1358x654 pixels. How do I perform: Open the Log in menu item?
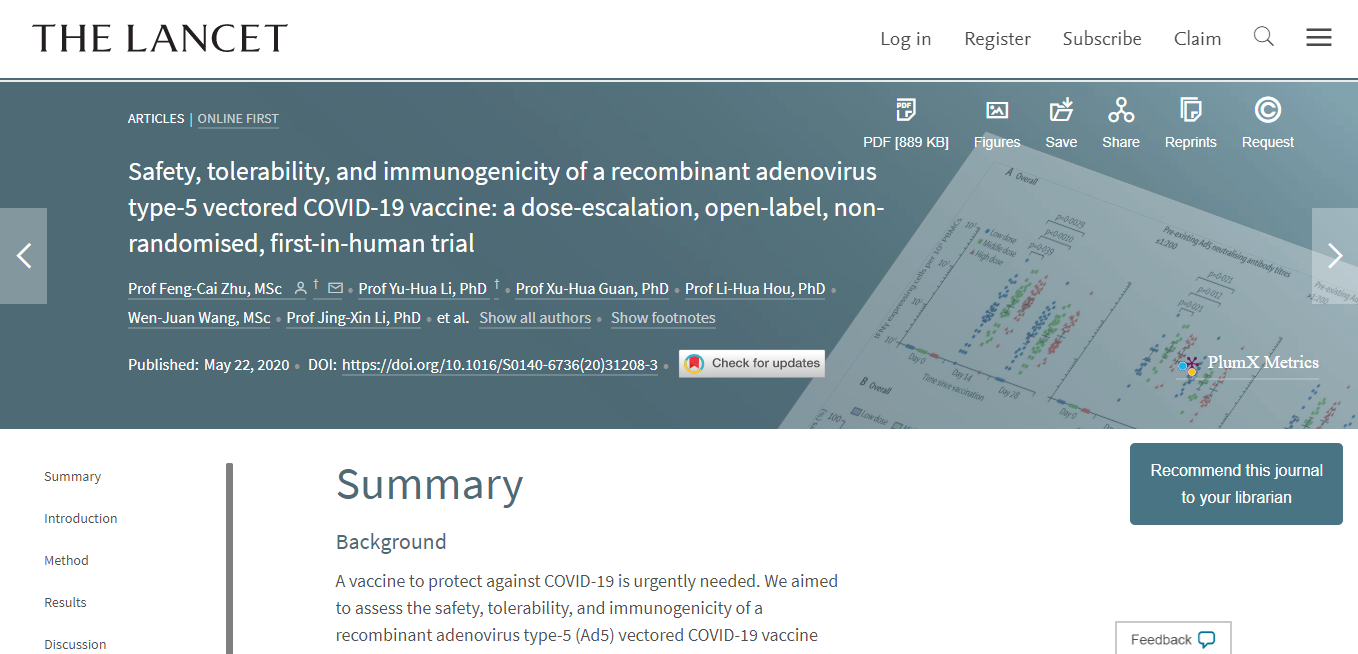pos(905,39)
